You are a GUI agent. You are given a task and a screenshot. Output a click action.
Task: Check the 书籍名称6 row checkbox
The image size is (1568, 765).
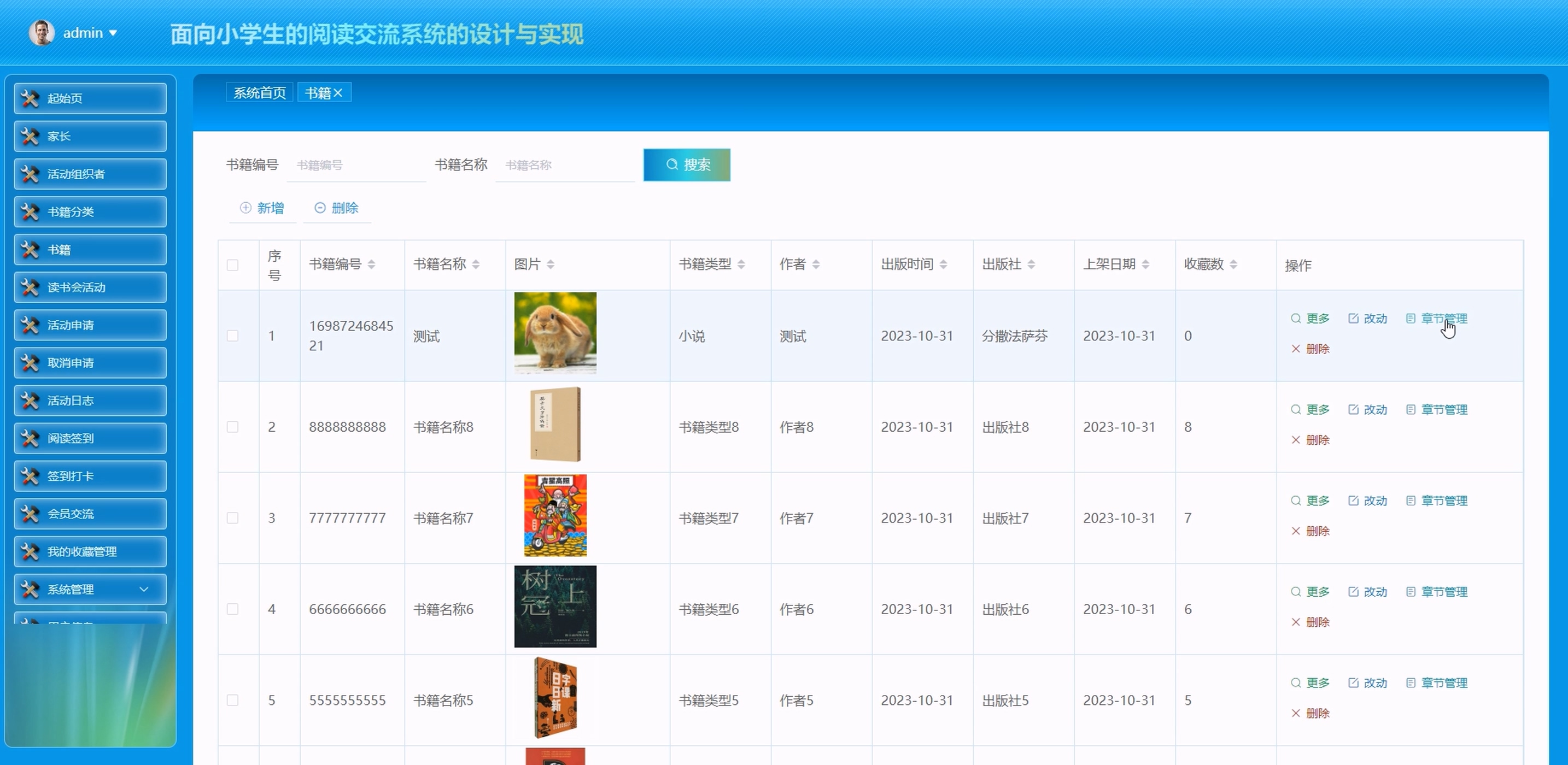tap(232, 609)
